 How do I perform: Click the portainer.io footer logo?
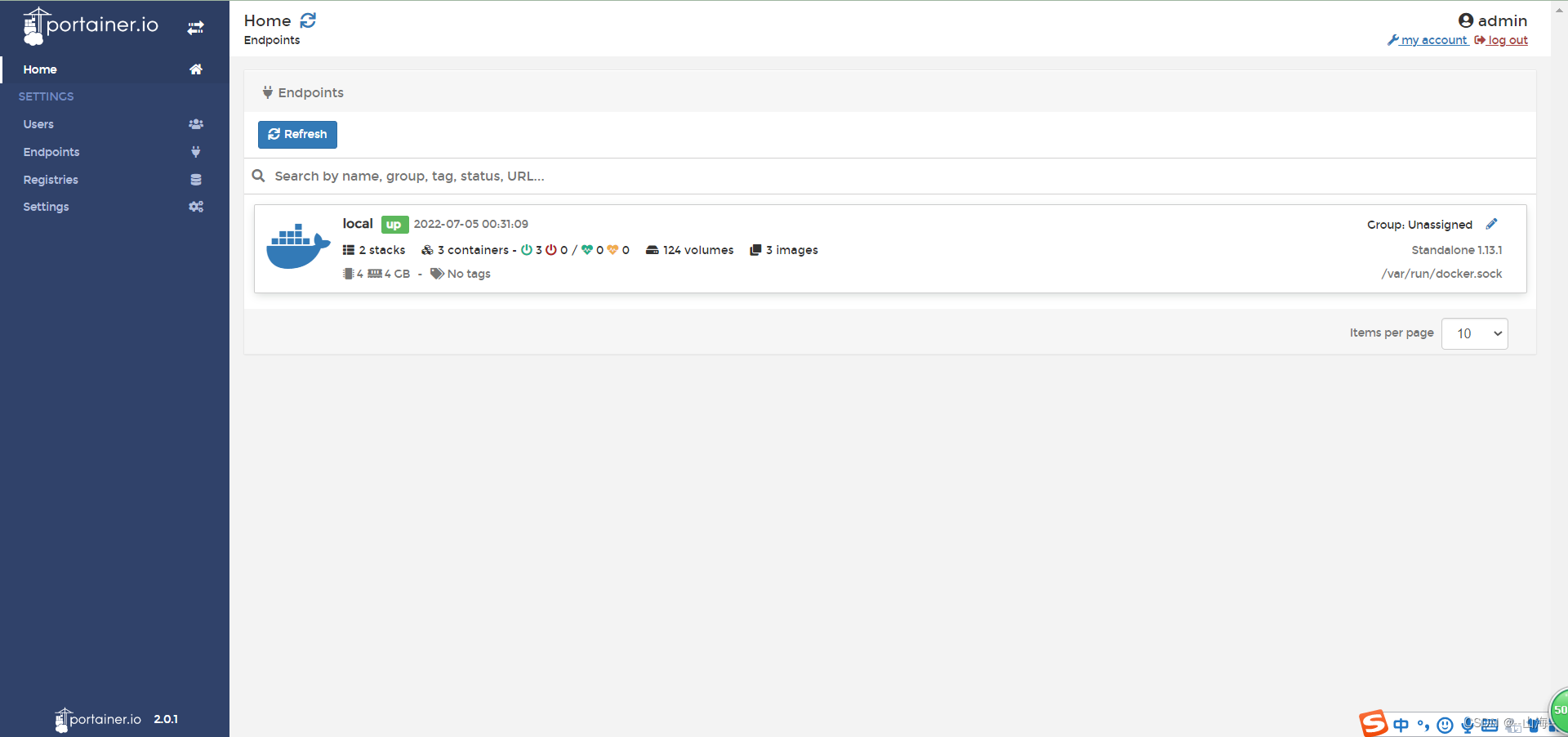98,719
